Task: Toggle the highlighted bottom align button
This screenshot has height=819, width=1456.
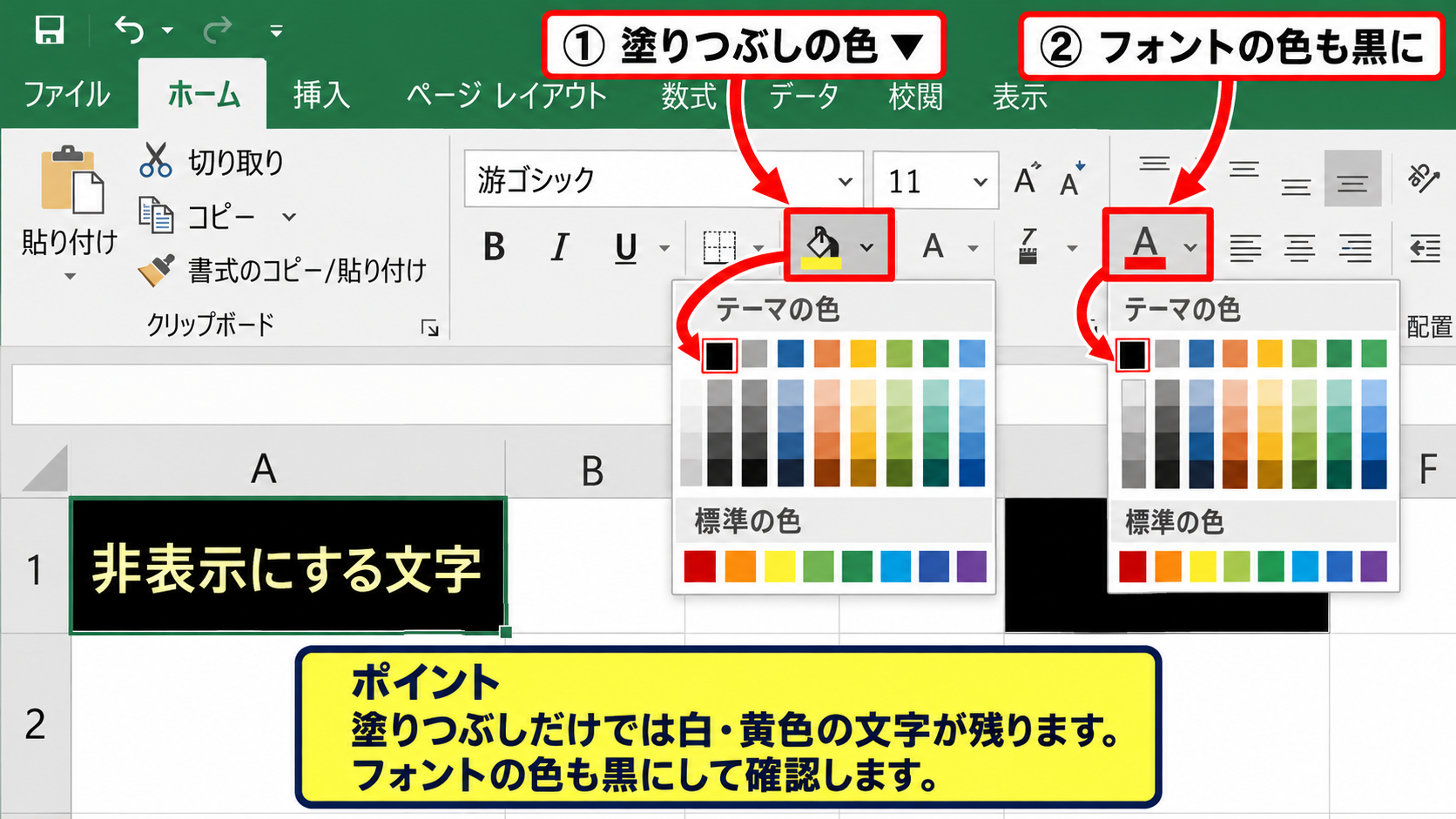Action: click(1352, 178)
